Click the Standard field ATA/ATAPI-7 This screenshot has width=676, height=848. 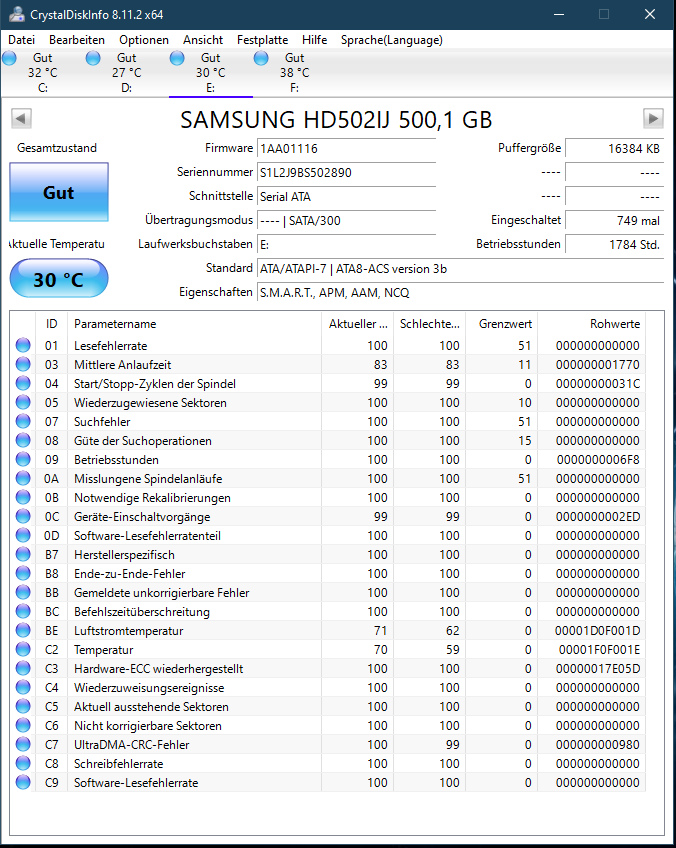point(460,269)
